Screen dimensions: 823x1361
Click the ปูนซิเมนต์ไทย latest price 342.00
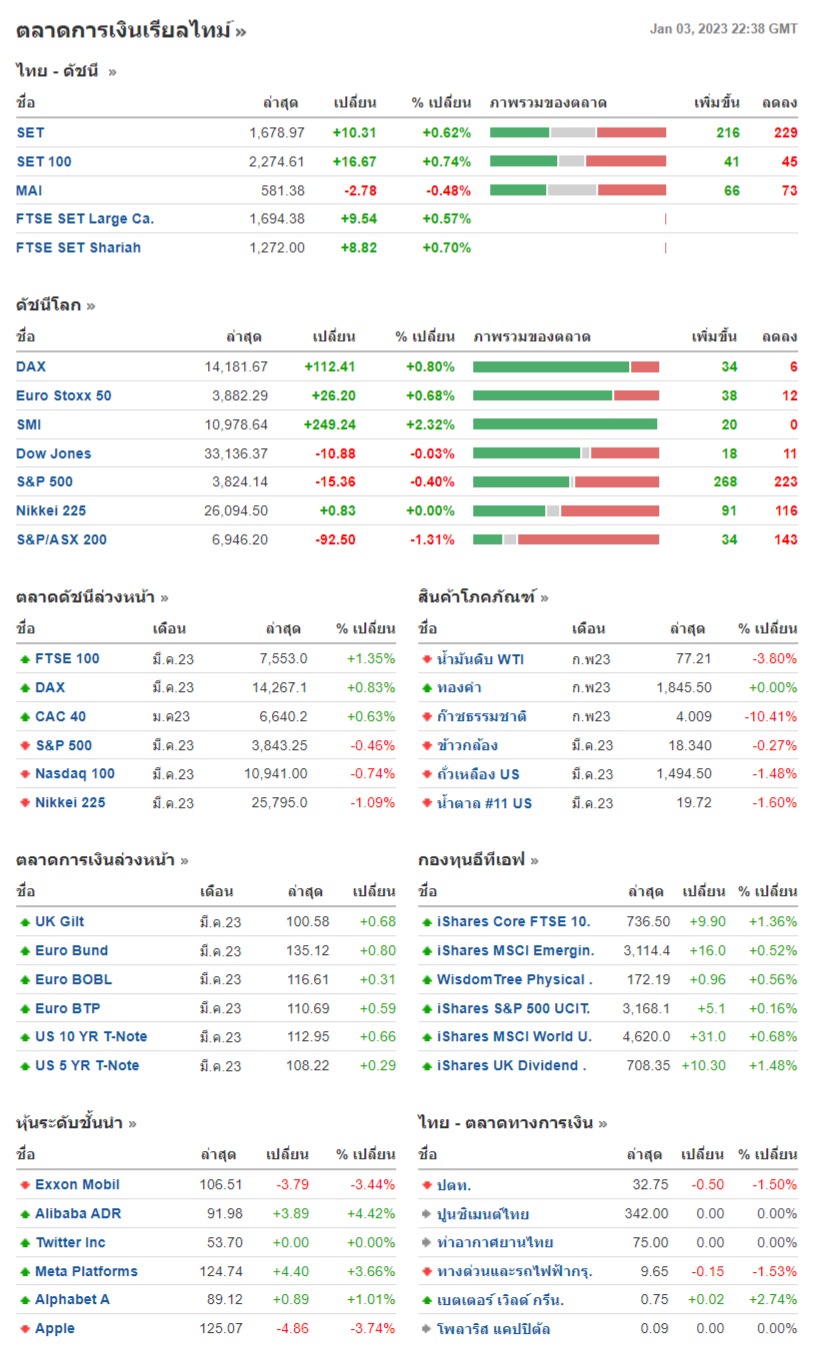pyautogui.click(x=646, y=1213)
